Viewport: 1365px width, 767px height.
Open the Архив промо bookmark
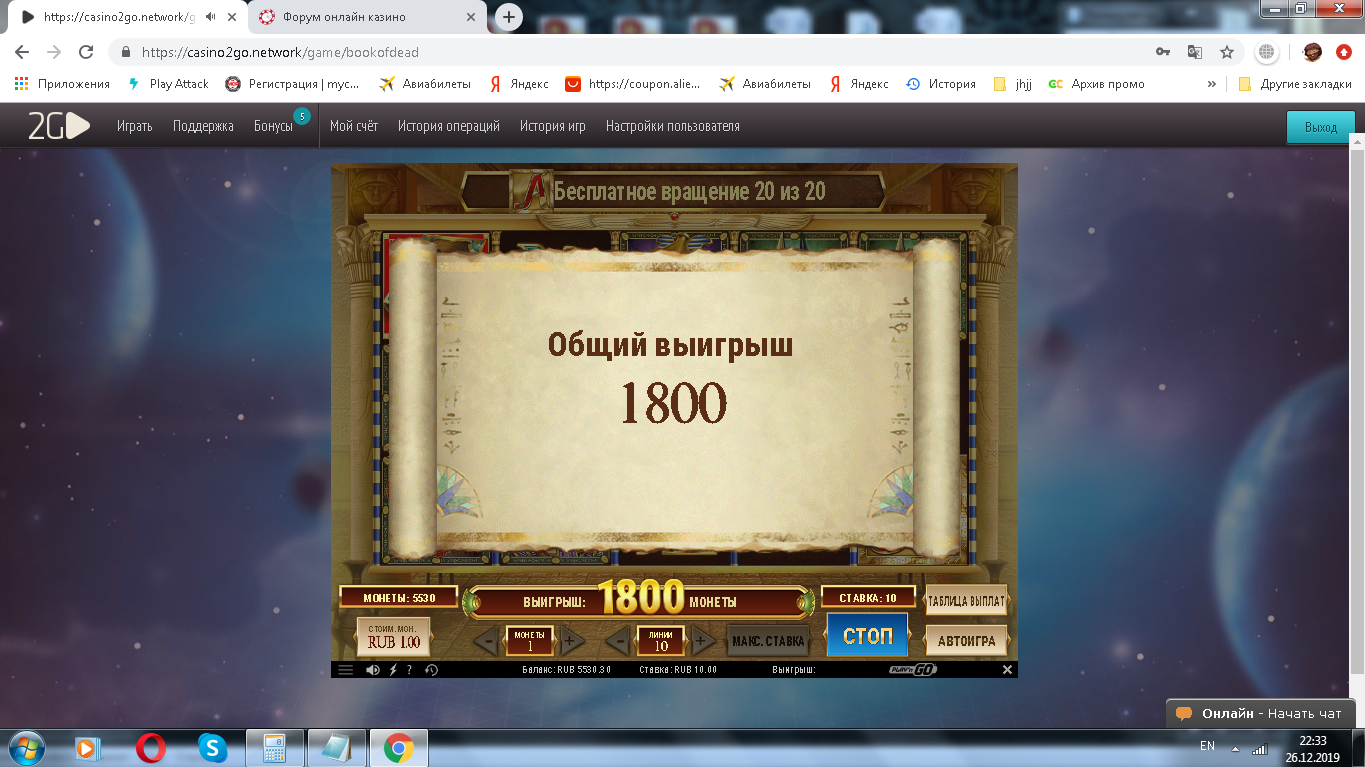coord(1096,84)
